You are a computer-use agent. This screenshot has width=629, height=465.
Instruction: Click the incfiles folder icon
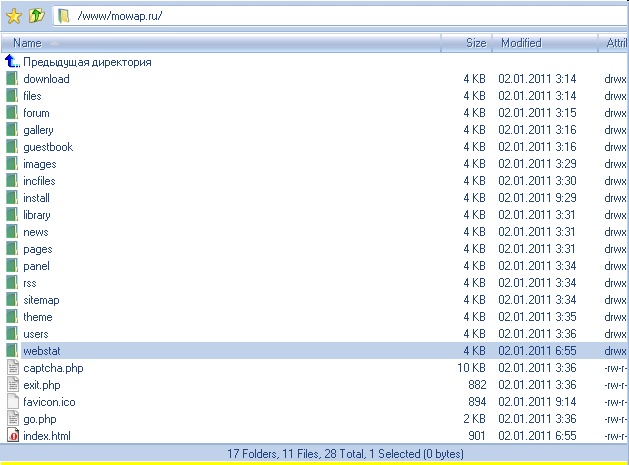[12, 181]
